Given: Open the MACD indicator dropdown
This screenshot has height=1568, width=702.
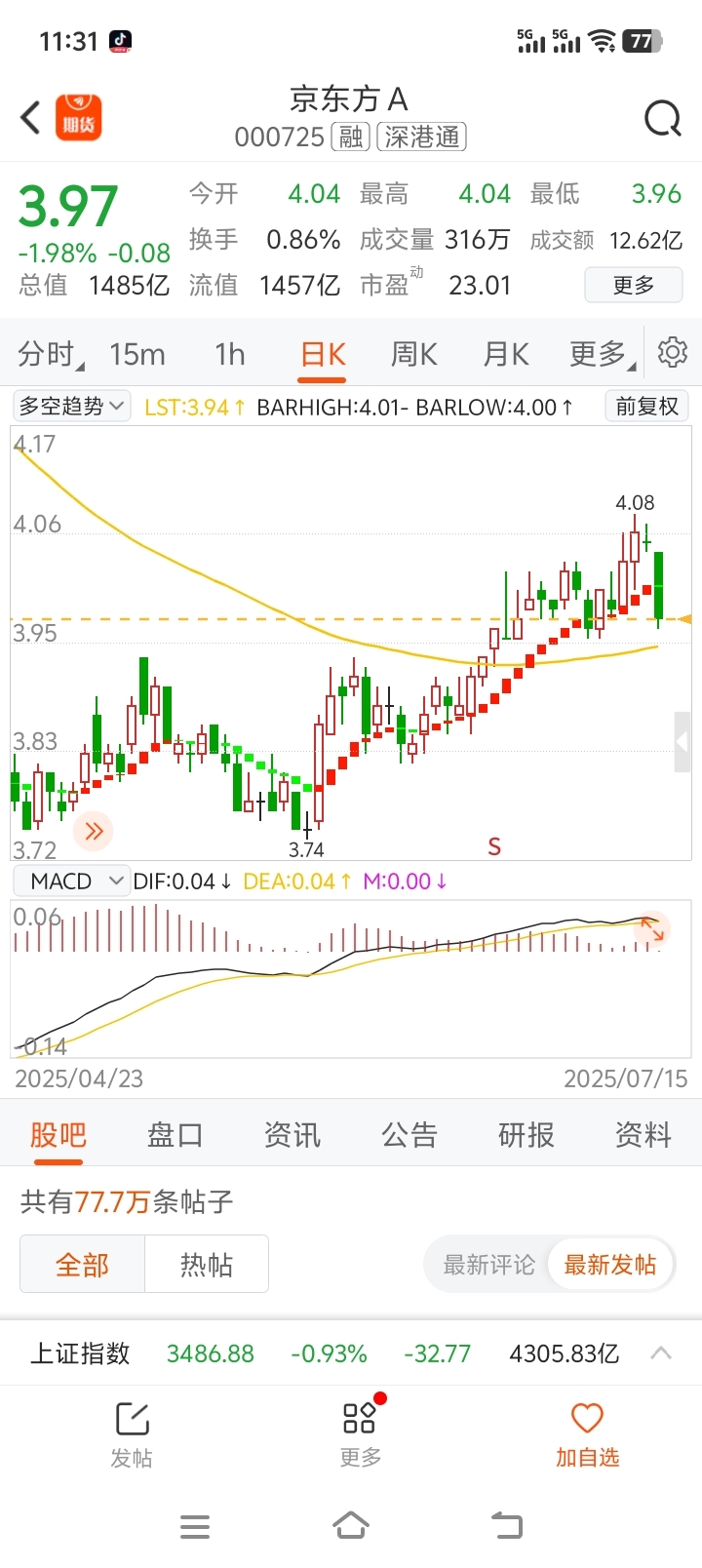Looking at the screenshot, I should coord(72,882).
